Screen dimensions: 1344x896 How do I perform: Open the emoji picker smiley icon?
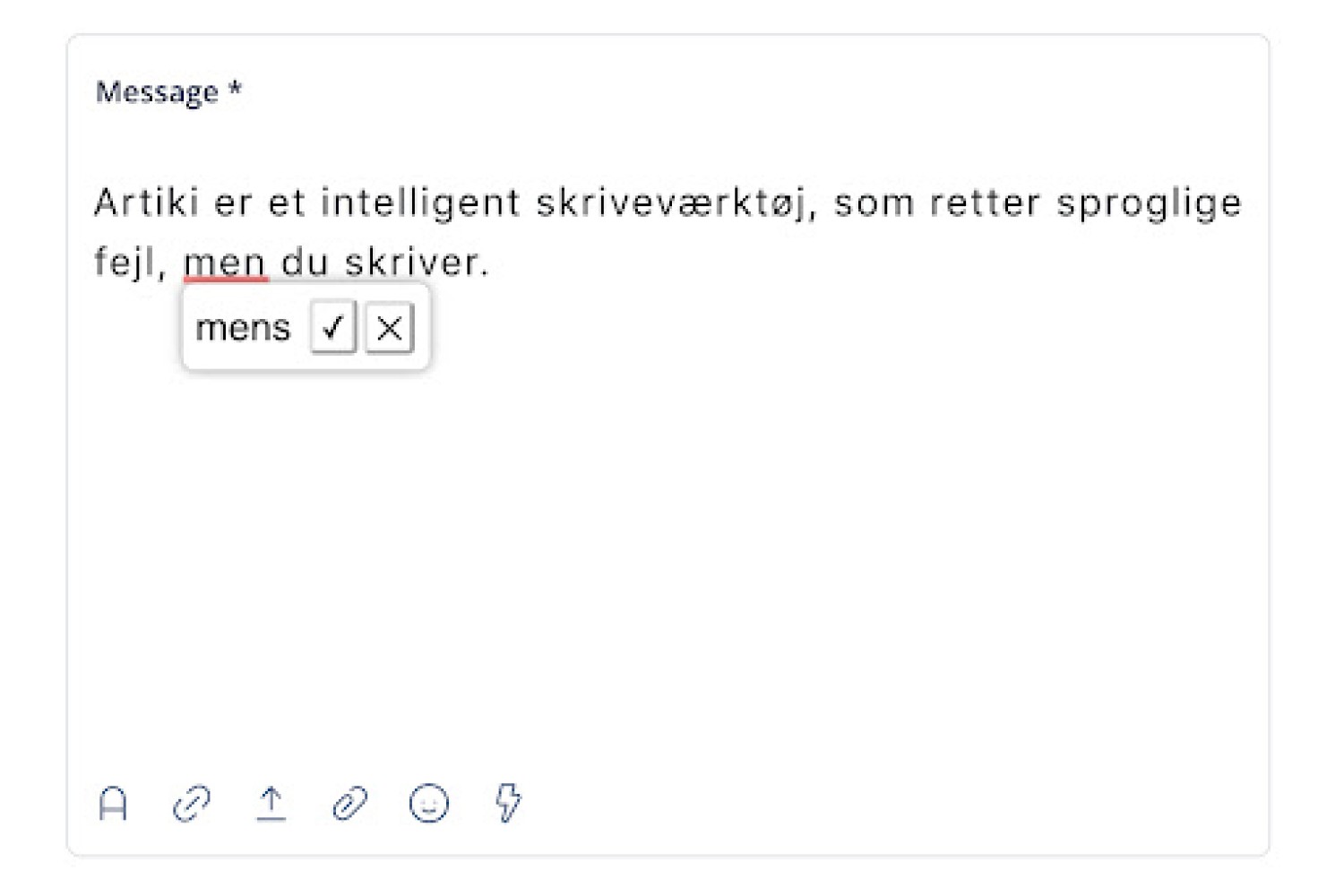click(429, 803)
